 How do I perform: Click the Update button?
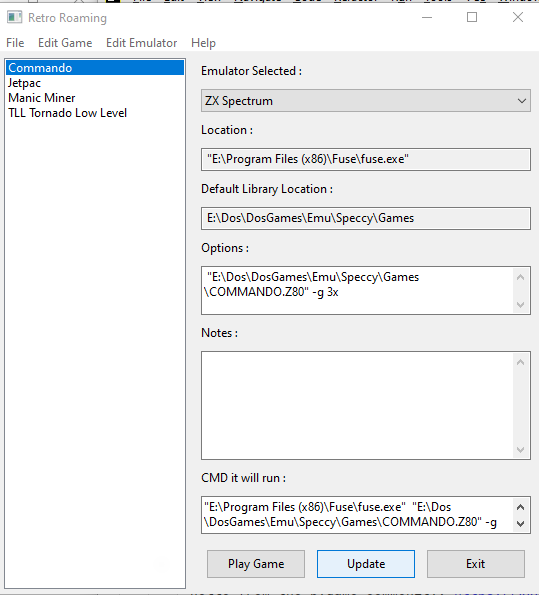point(366,564)
